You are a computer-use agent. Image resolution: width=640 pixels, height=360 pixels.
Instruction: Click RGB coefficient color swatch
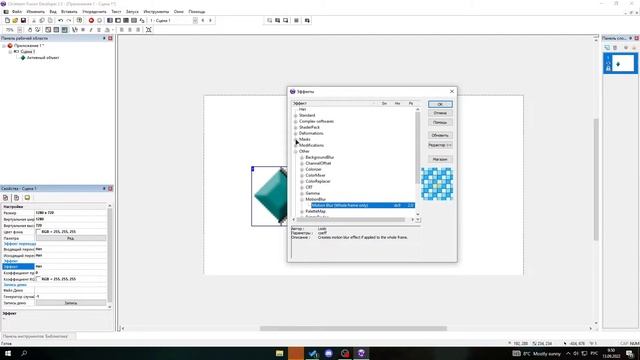pyautogui.click(x=38, y=279)
